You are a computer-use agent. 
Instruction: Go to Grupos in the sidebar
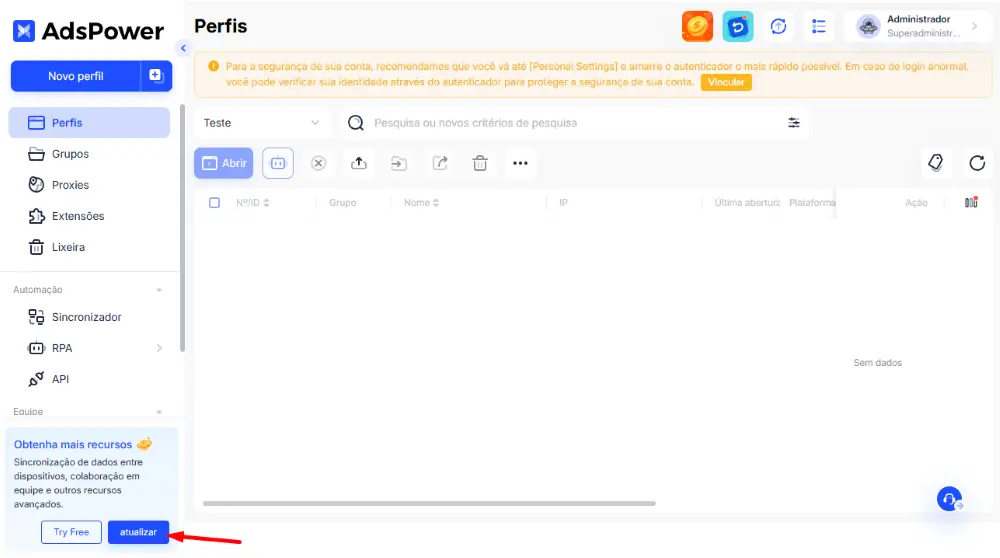pyautogui.click(x=89, y=154)
